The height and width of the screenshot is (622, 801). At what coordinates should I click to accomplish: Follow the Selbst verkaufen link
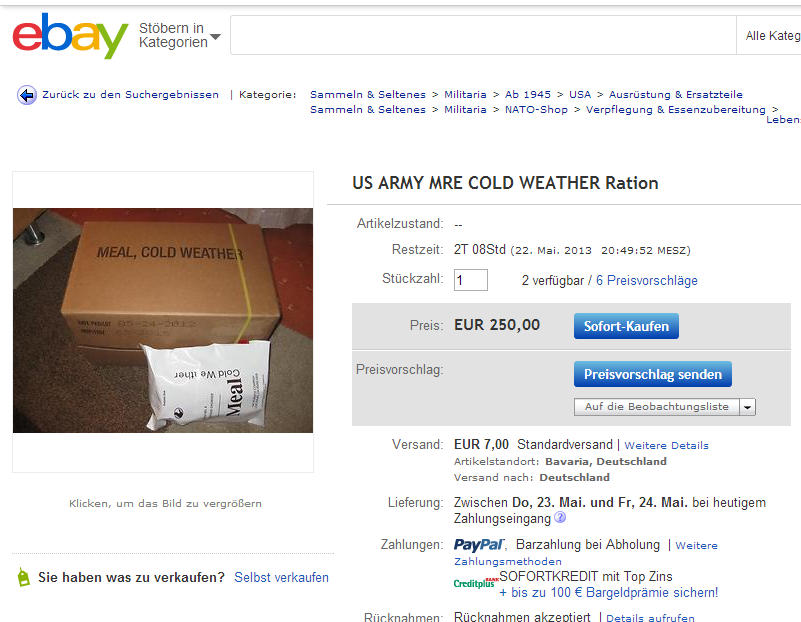click(281, 578)
